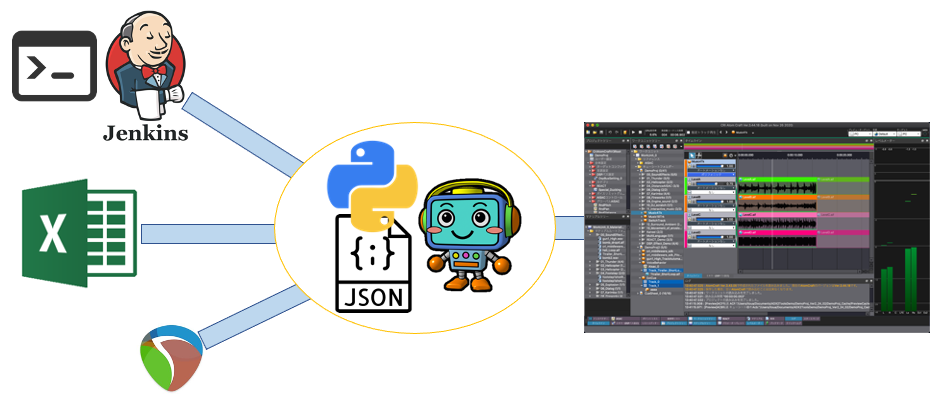Image resolution: width=944 pixels, height=404 pixels.
Task: Click the robot mascot with headphones
Action: (470, 236)
